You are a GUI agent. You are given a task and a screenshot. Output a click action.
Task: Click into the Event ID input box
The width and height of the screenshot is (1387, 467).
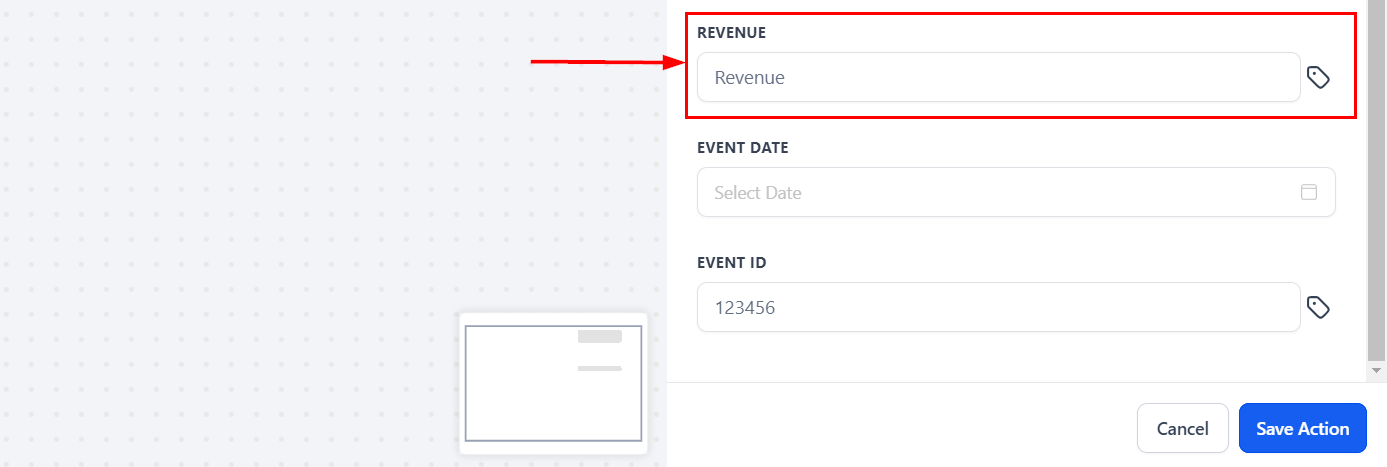coord(997,307)
